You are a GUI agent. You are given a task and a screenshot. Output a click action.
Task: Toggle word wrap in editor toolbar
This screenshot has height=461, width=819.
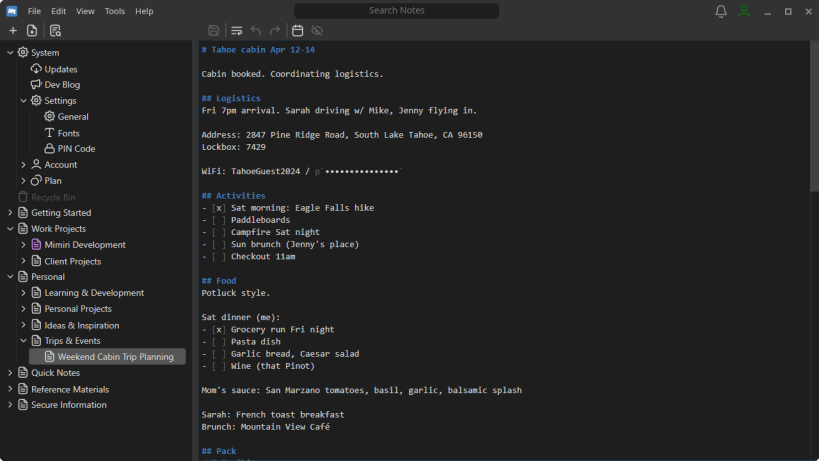pyautogui.click(x=237, y=31)
